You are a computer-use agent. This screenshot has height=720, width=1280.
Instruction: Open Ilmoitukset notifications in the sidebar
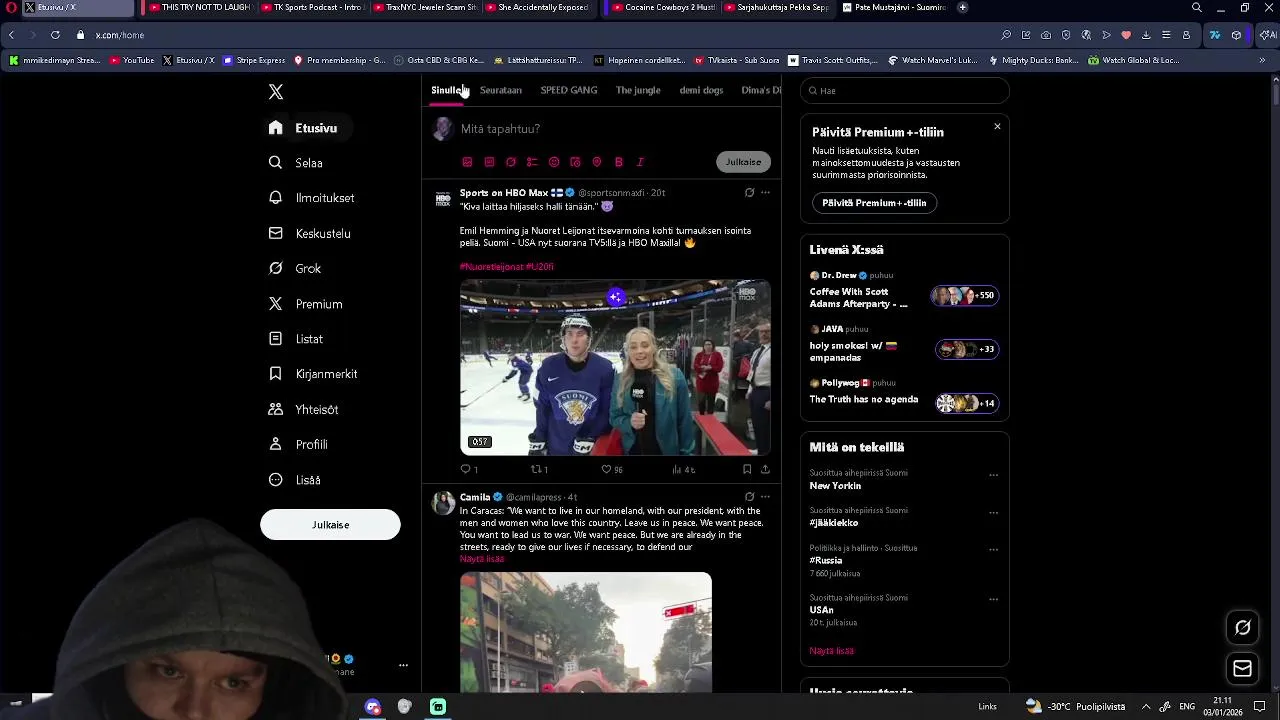[311, 198]
